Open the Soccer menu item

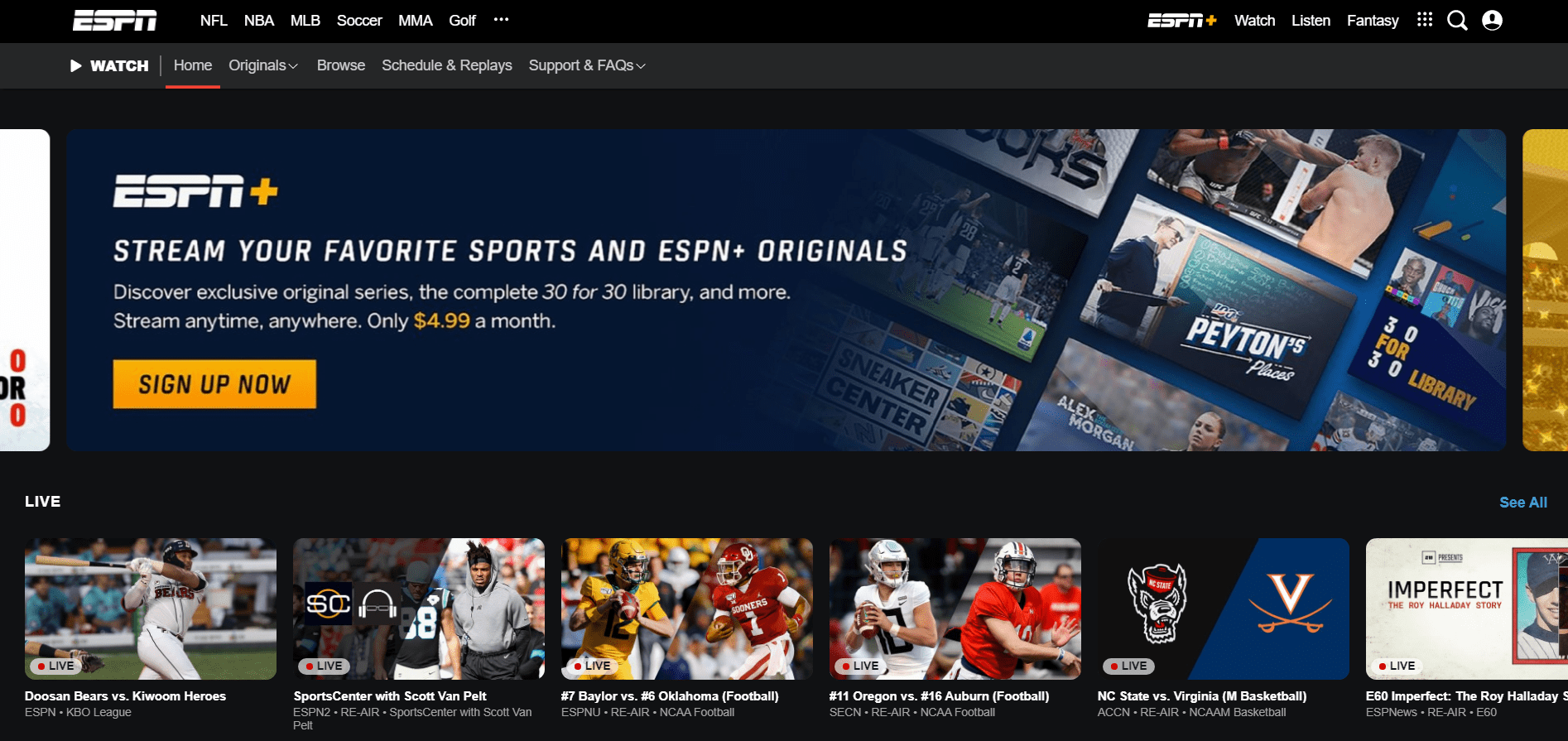(x=359, y=21)
